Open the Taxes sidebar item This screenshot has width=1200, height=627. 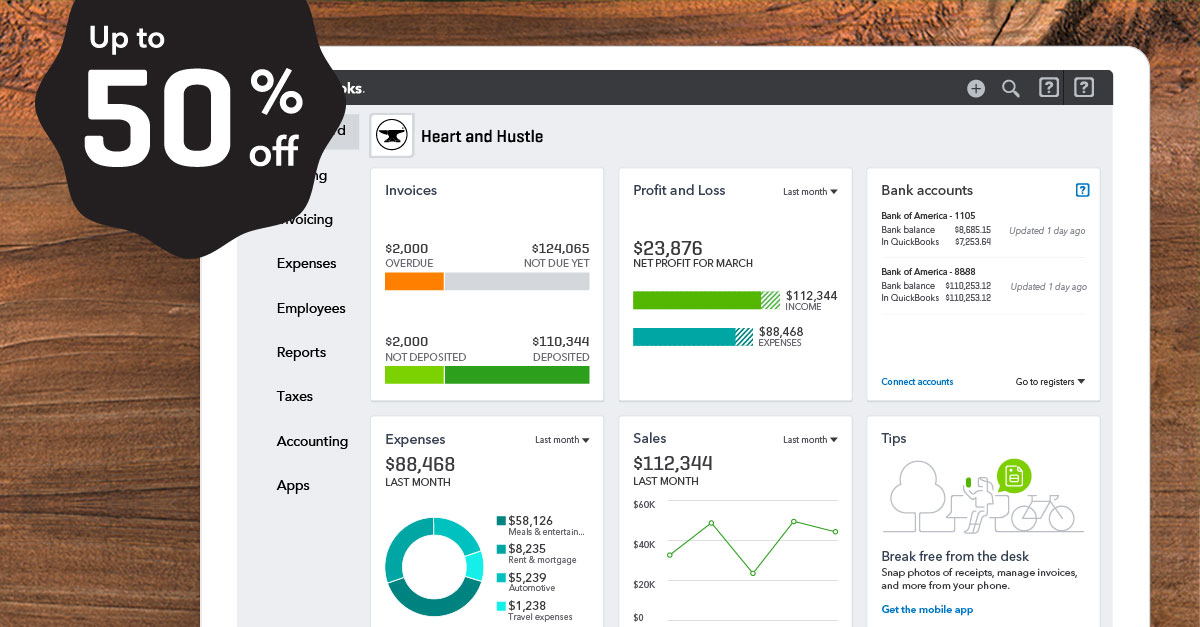295,396
